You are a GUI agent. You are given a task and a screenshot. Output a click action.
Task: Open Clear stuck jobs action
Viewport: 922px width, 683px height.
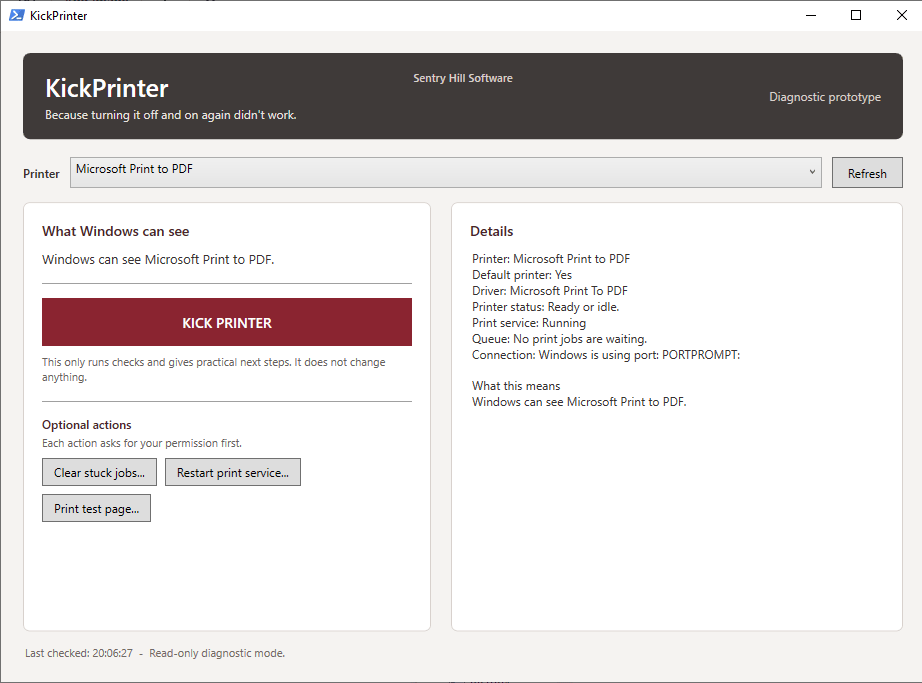pos(99,473)
